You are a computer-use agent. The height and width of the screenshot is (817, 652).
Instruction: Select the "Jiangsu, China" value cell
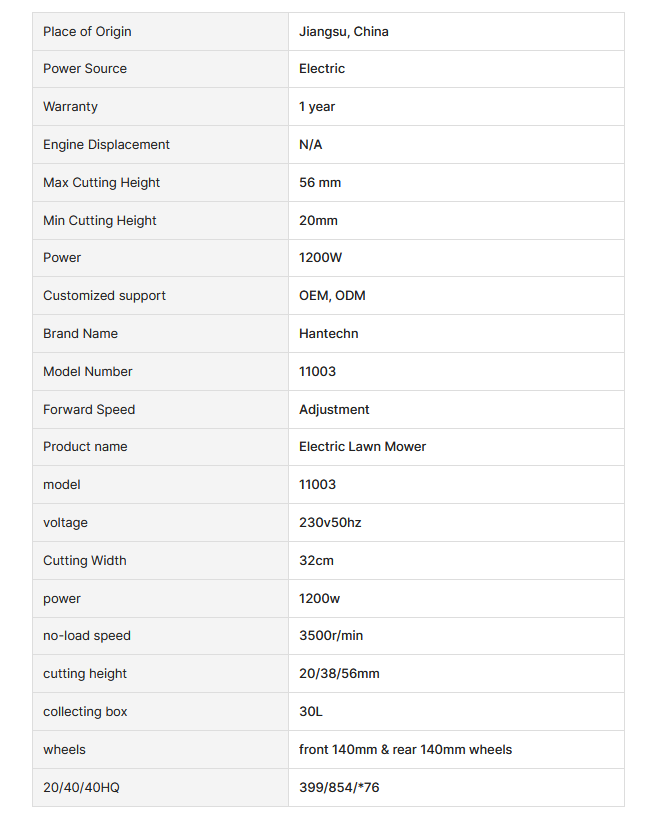pos(344,32)
